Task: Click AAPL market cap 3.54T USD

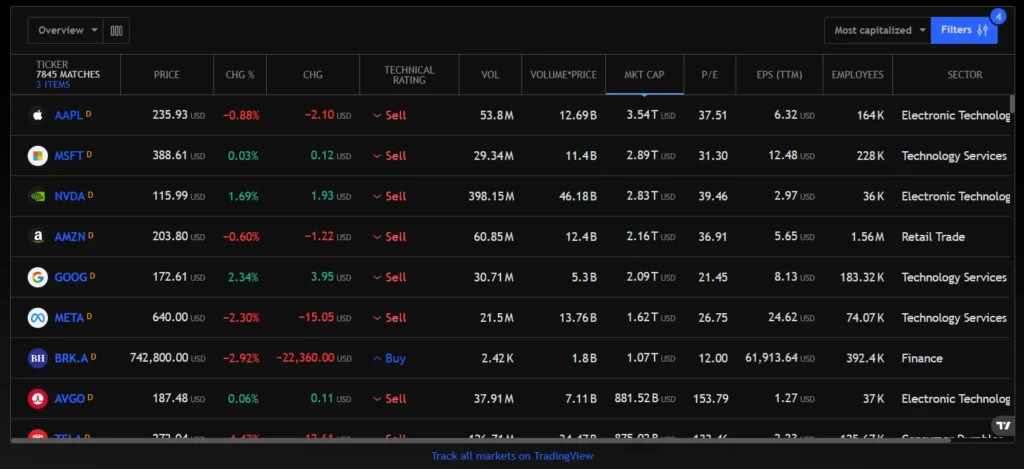Action: point(650,115)
